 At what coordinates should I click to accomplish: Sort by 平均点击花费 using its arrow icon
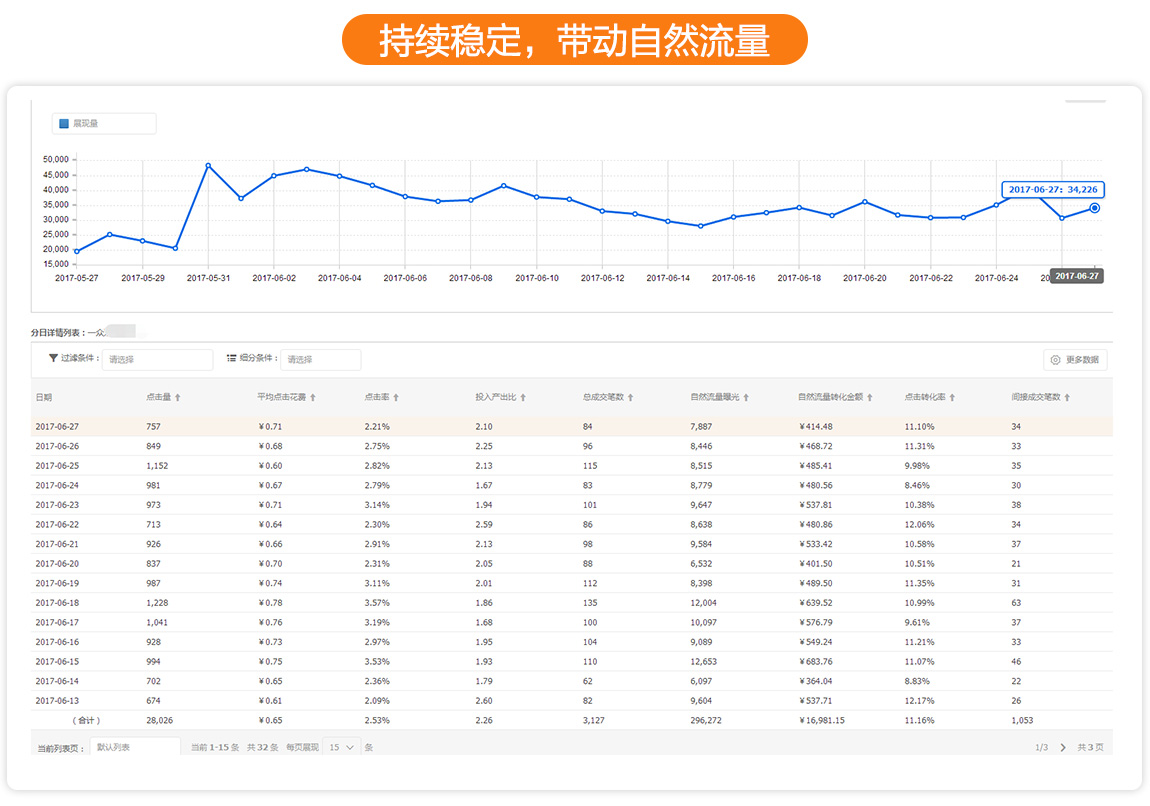(x=312, y=397)
